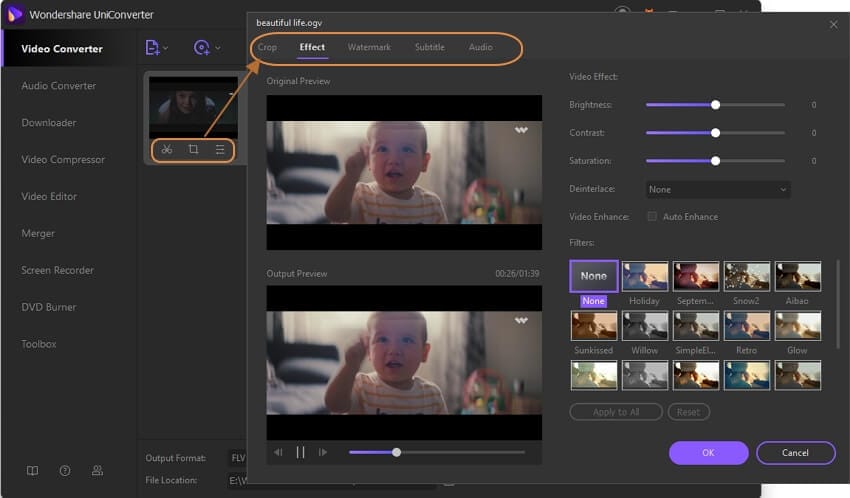Open the user account icon
Image resolution: width=850 pixels, height=498 pixels.
[x=97, y=470]
